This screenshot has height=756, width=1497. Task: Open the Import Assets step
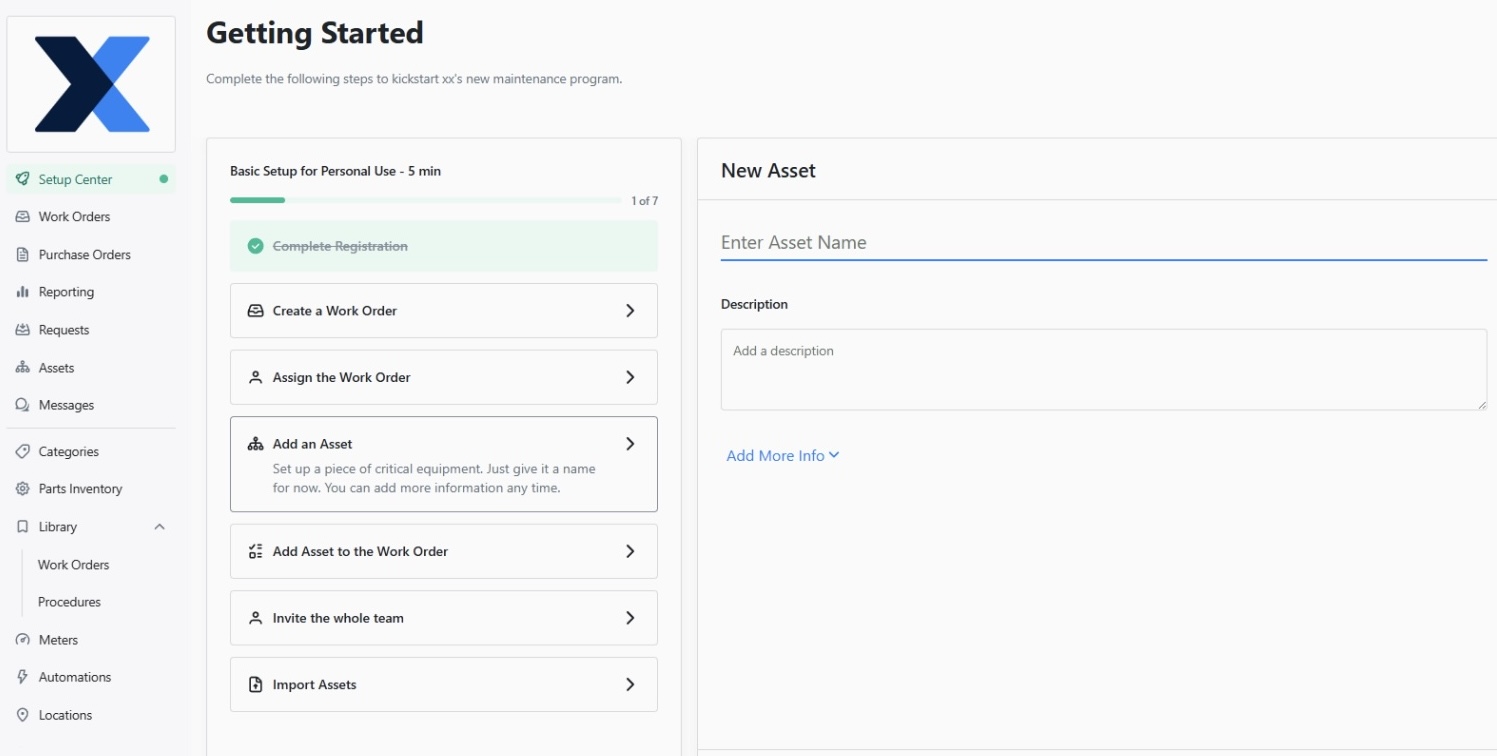(443, 684)
